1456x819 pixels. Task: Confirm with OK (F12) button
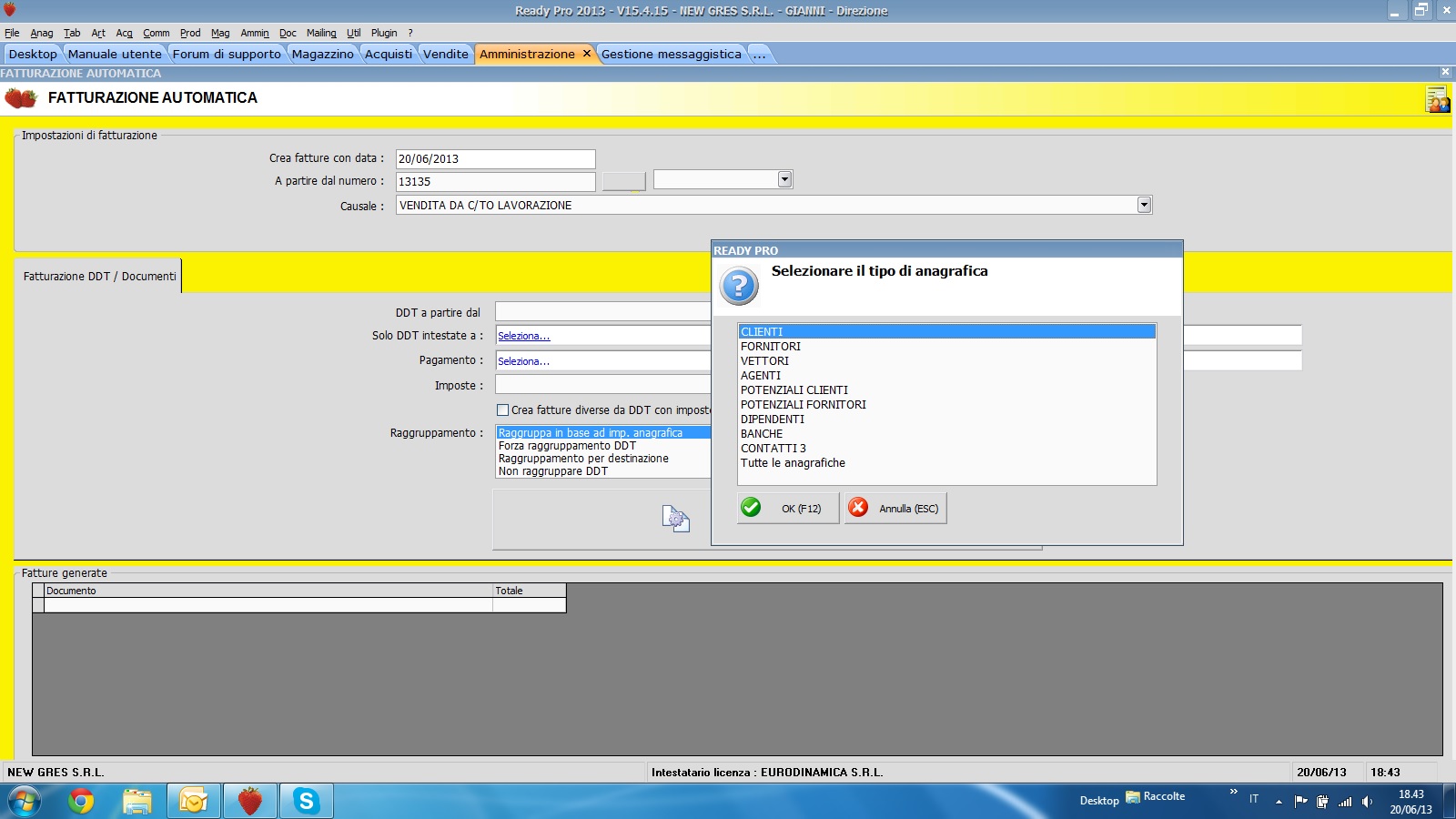tap(788, 508)
